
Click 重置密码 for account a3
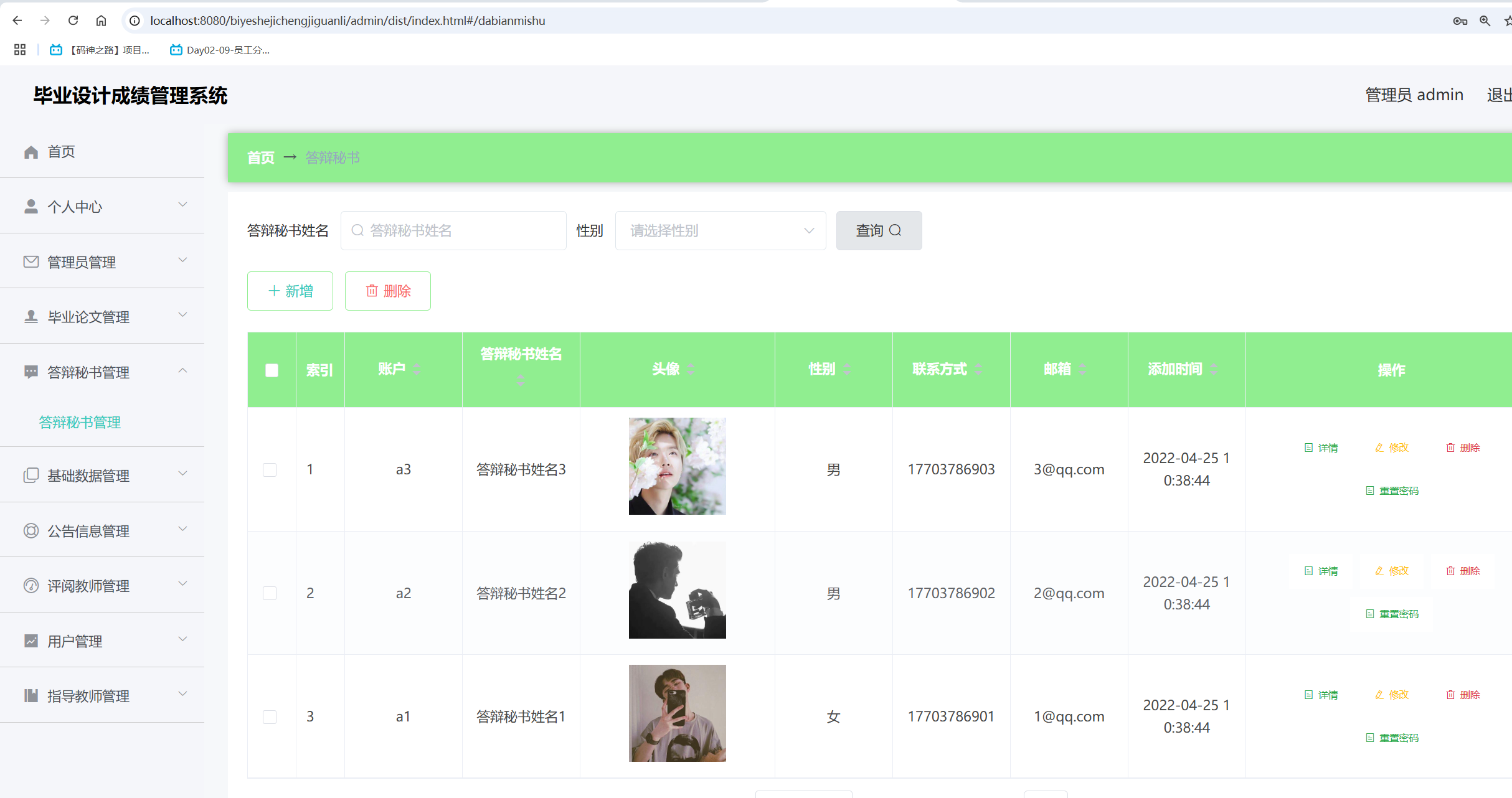click(x=1392, y=491)
